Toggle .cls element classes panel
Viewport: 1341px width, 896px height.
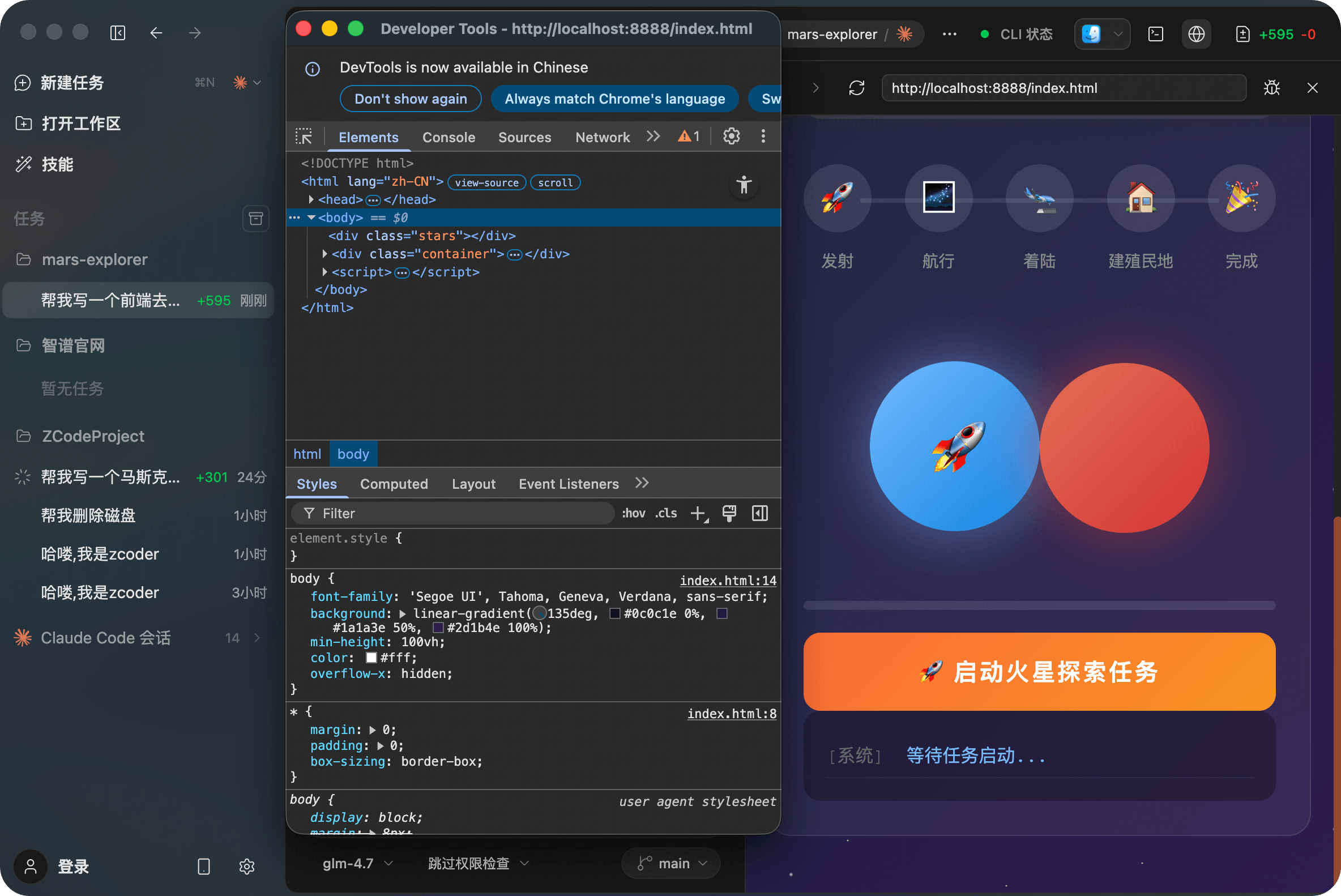pos(665,513)
